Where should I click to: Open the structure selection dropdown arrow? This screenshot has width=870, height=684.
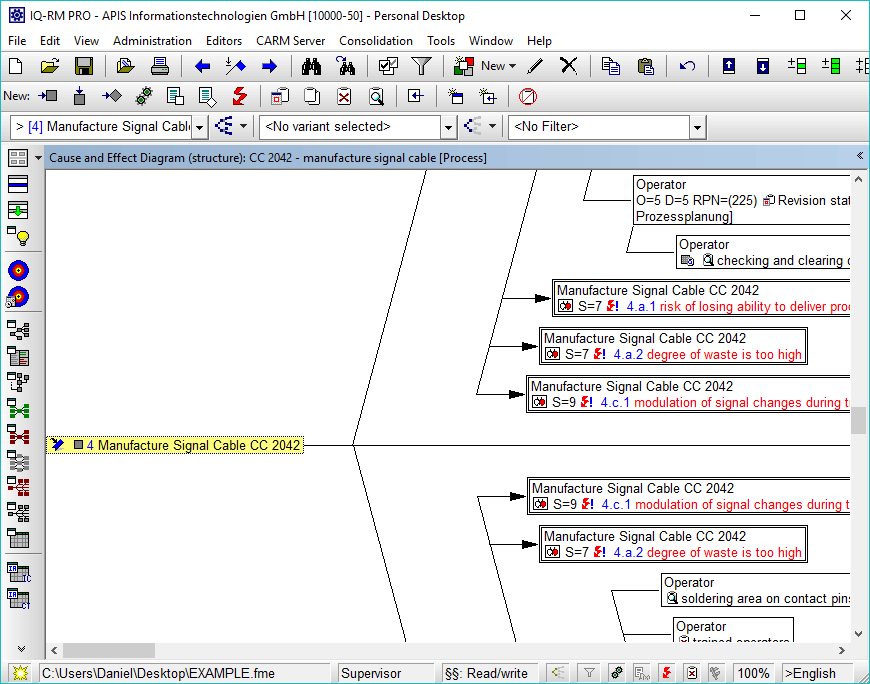point(200,128)
